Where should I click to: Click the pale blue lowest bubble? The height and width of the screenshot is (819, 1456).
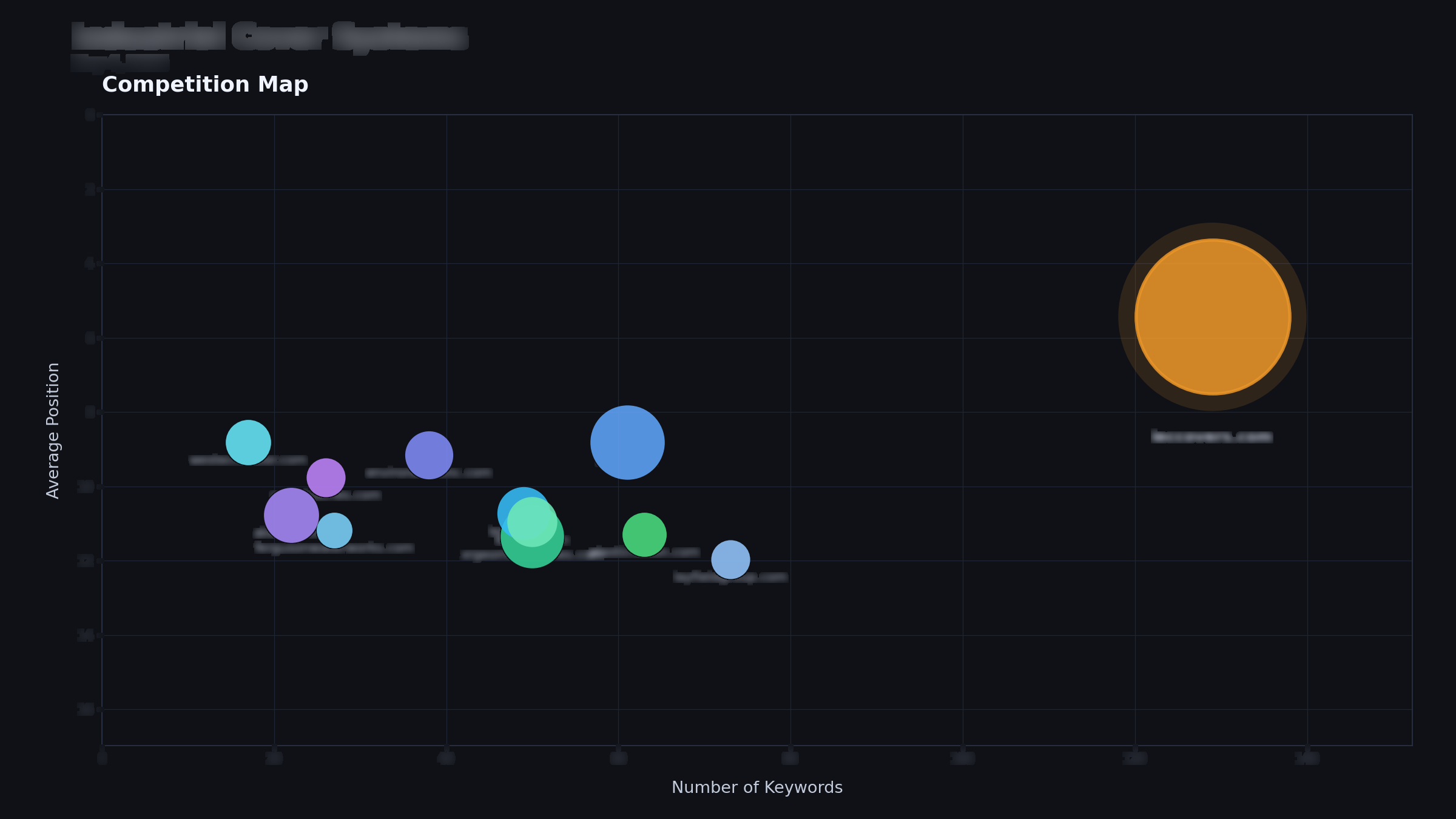pos(730,559)
